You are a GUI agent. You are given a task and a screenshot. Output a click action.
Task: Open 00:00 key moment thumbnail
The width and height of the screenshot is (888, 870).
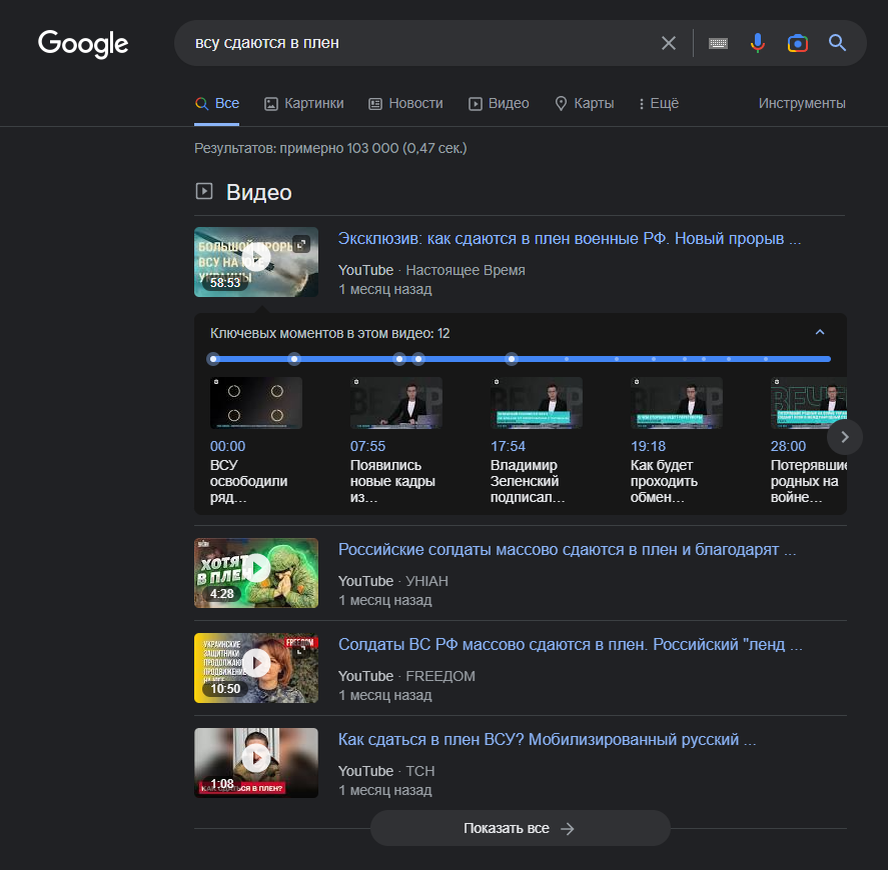256,403
